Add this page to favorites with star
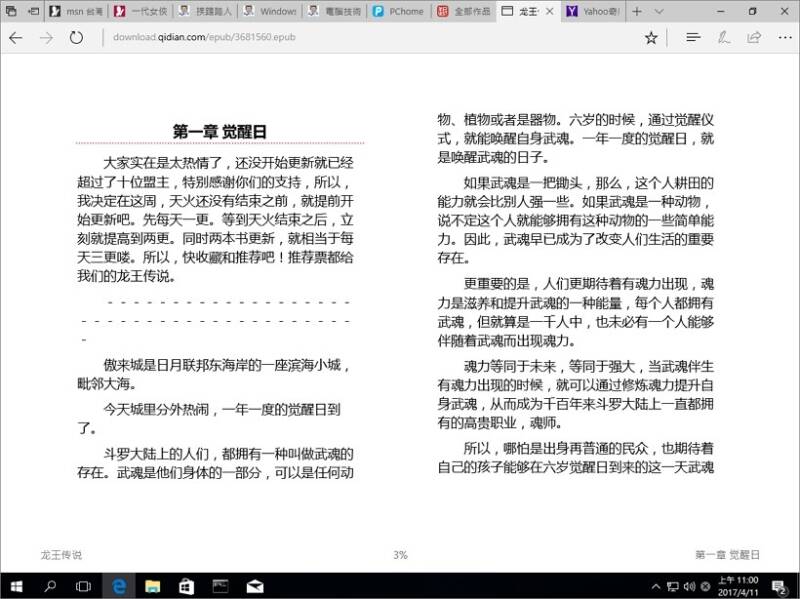 point(651,38)
